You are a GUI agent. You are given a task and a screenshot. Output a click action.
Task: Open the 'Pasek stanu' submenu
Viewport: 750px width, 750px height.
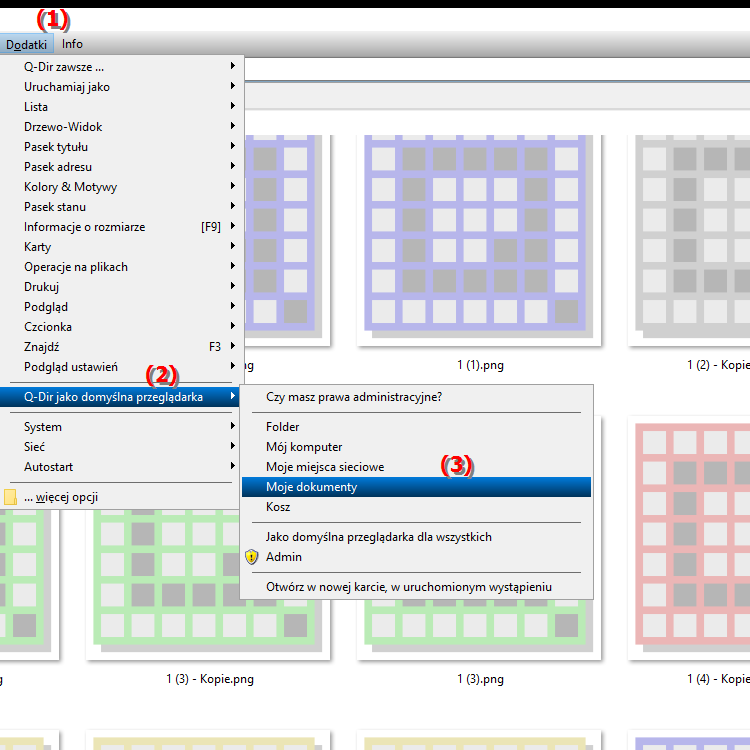click(x=121, y=207)
